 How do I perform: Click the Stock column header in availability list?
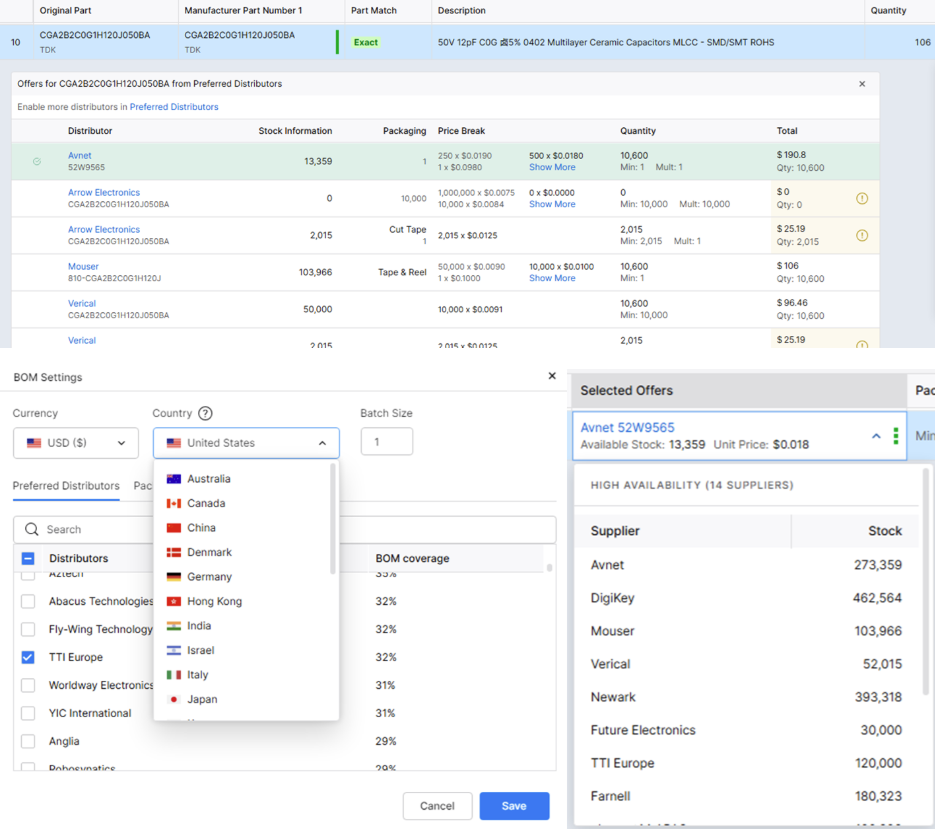[x=885, y=531]
